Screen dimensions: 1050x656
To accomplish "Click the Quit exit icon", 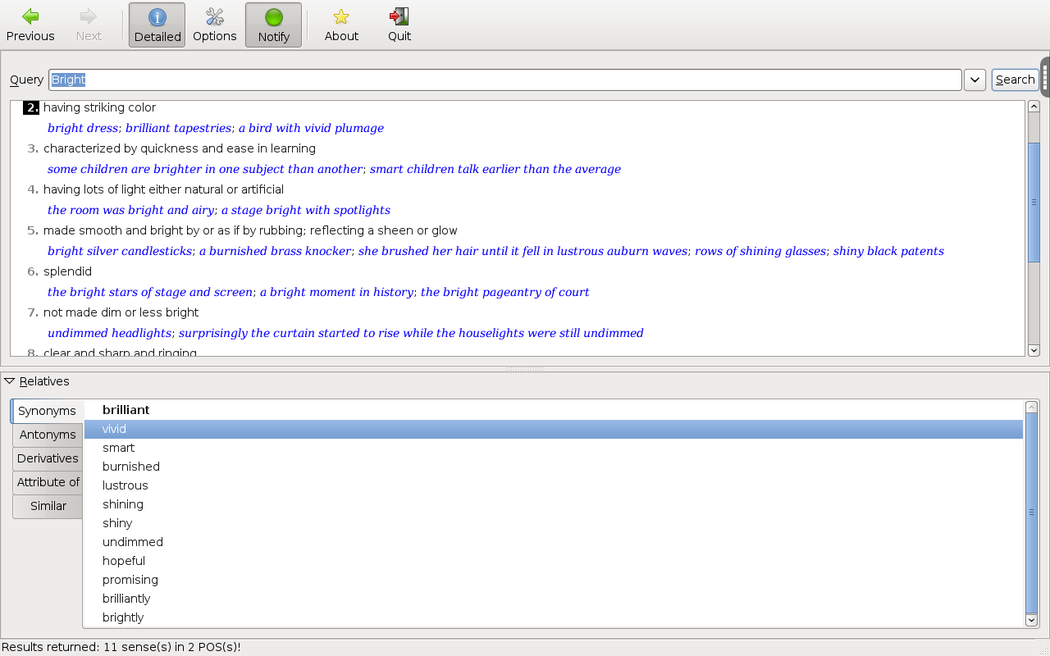I will tap(399, 17).
